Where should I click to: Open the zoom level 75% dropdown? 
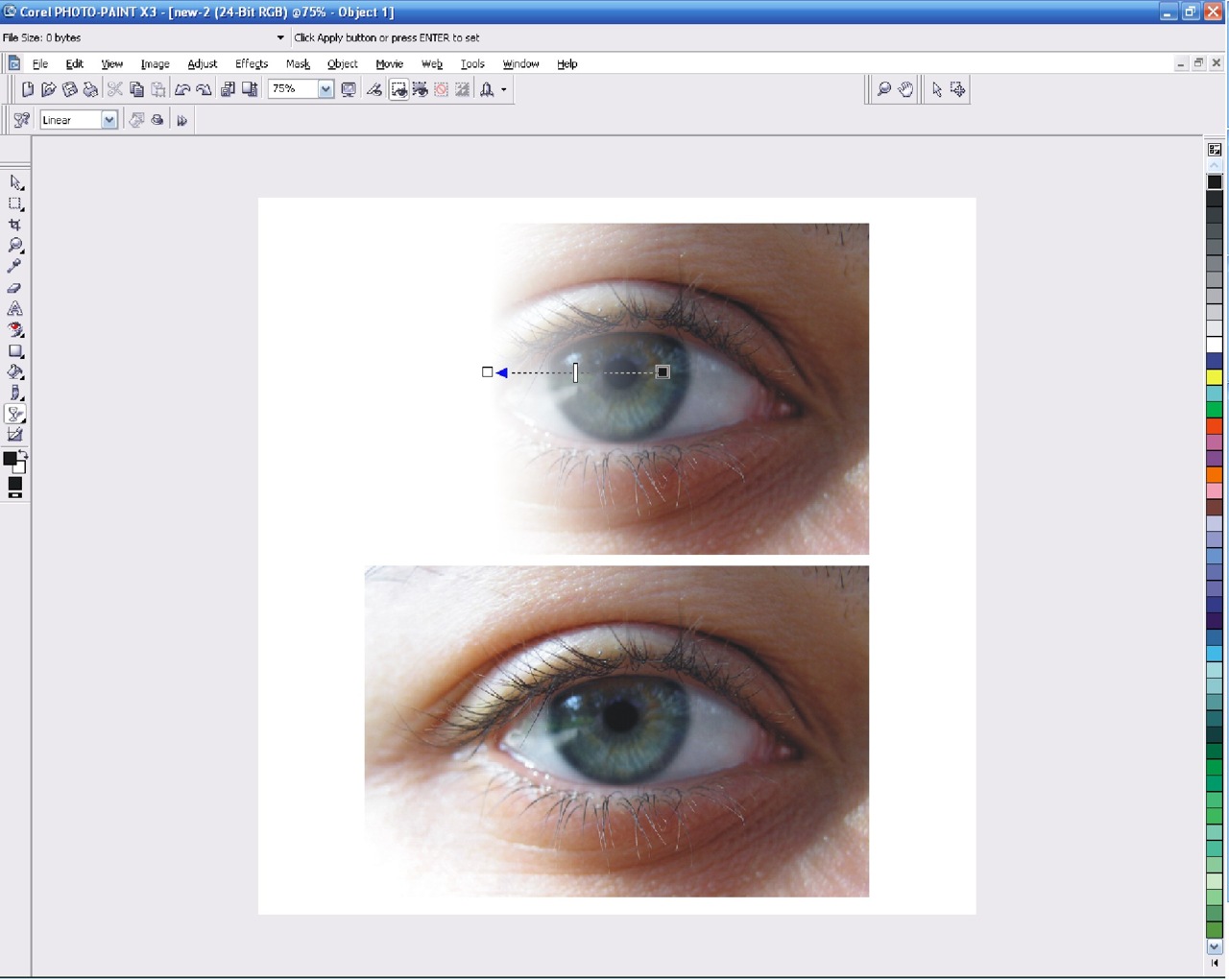(325, 89)
